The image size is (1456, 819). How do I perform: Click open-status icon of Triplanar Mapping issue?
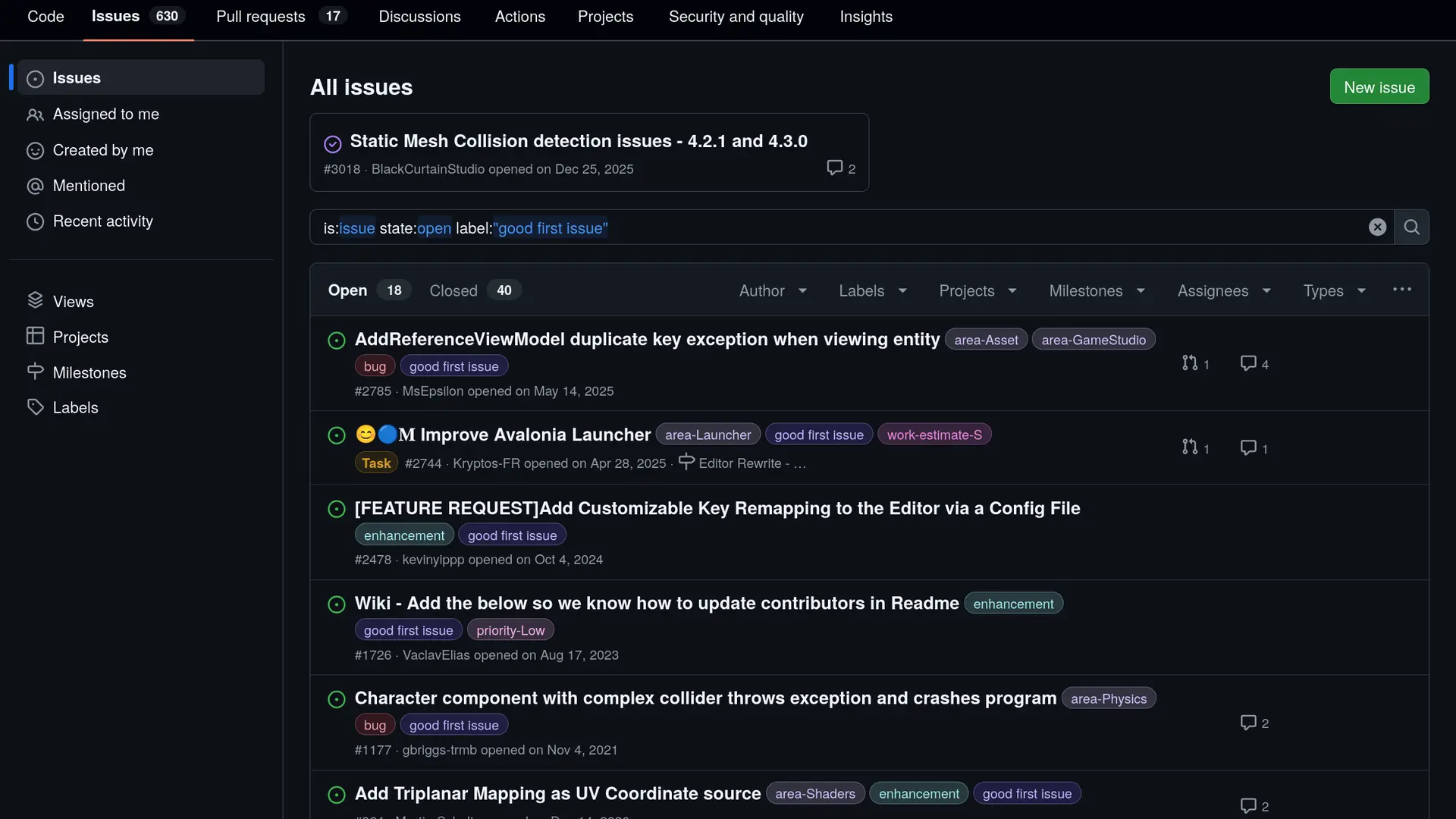(337, 795)
